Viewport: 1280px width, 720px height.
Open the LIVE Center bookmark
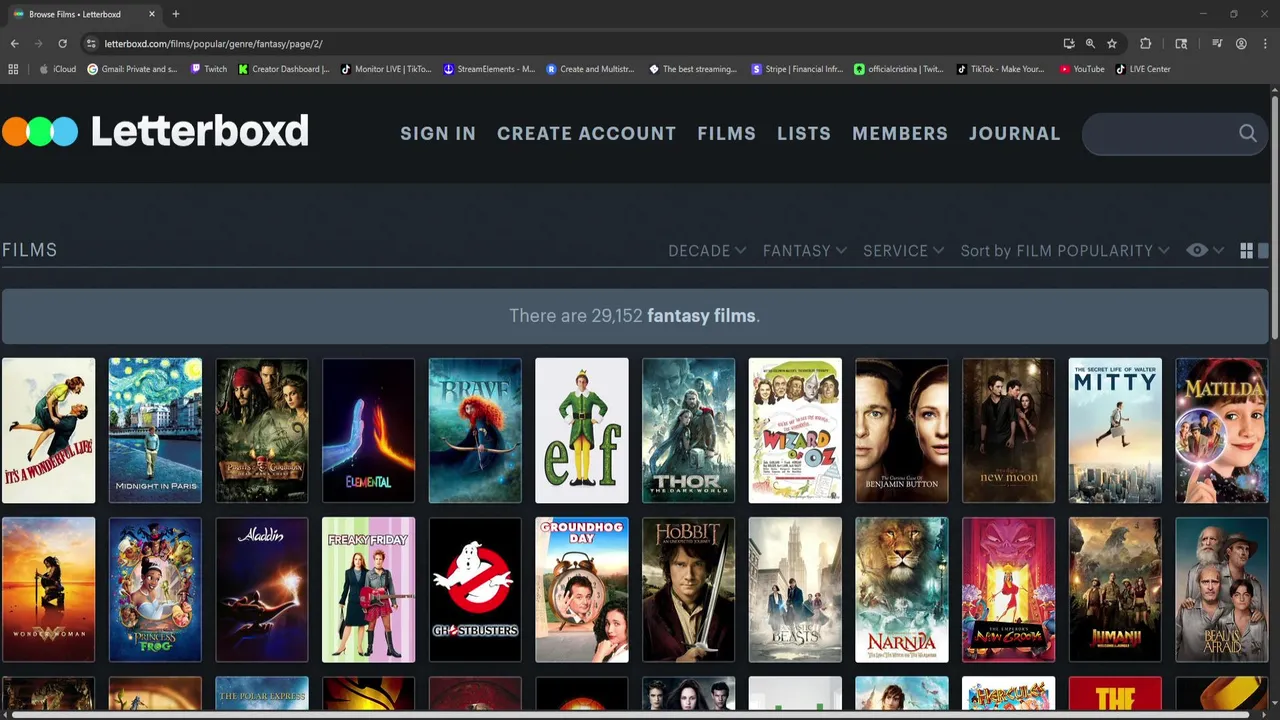[1143, 69]
